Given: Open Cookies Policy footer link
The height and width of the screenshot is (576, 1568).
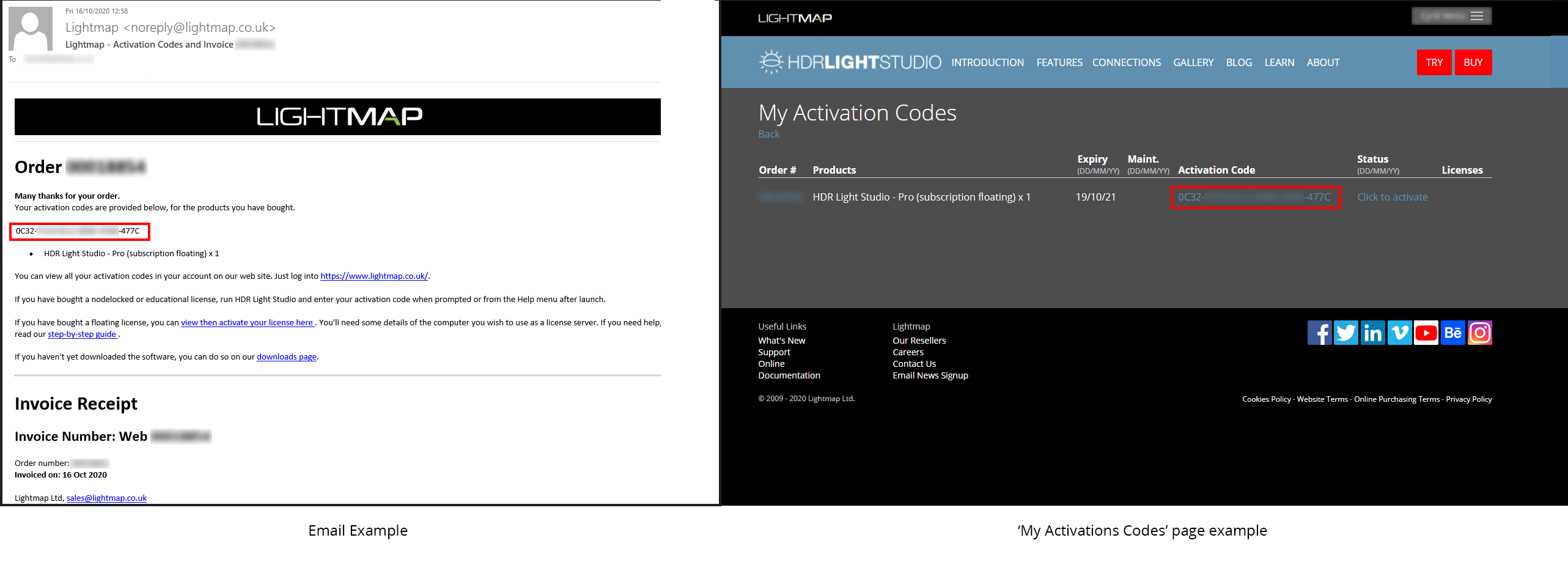Looking at the screenshot, I should click(1267, 399).
